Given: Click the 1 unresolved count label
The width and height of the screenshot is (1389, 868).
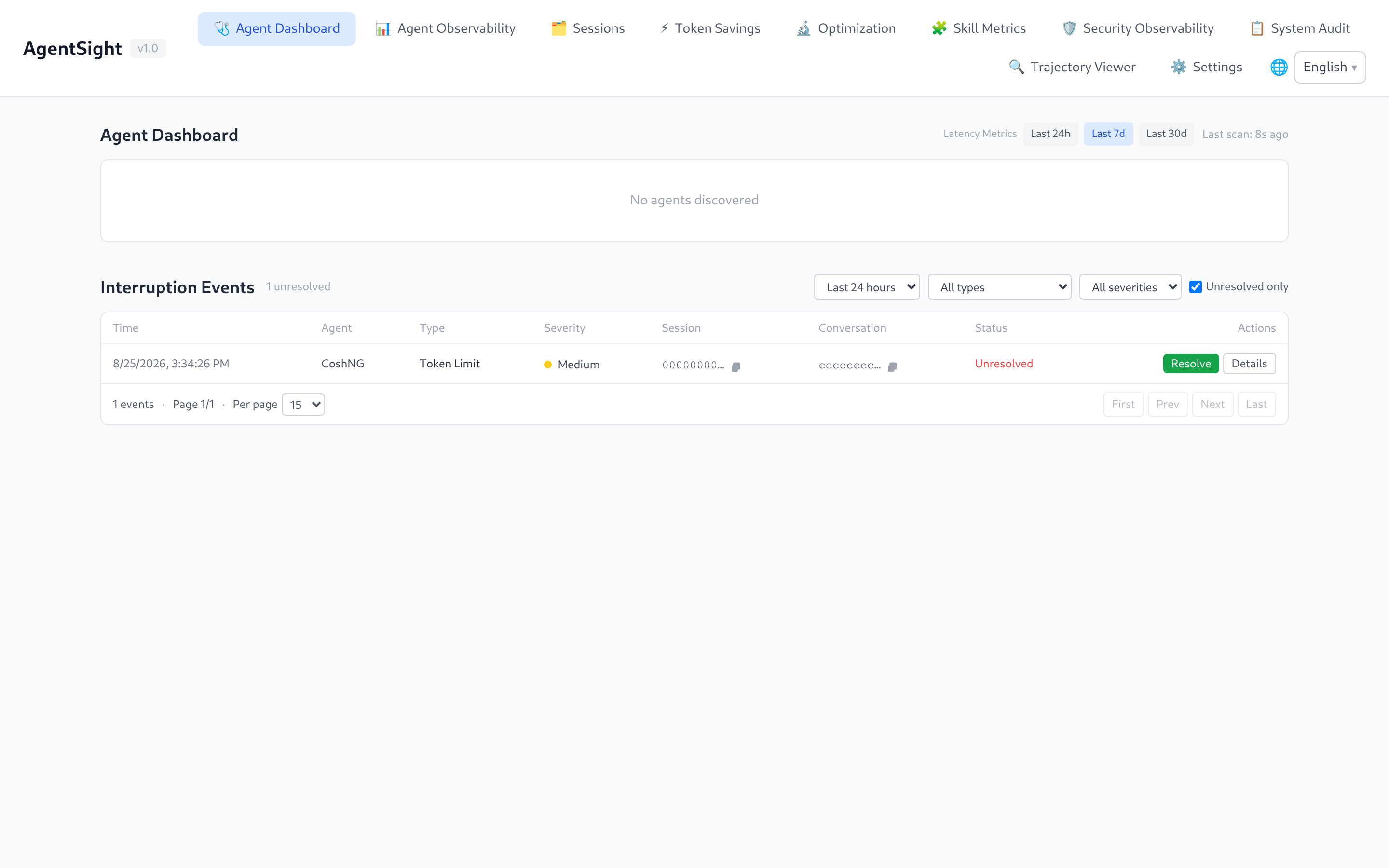Looking at the screenshot, I should click(298, 286).
